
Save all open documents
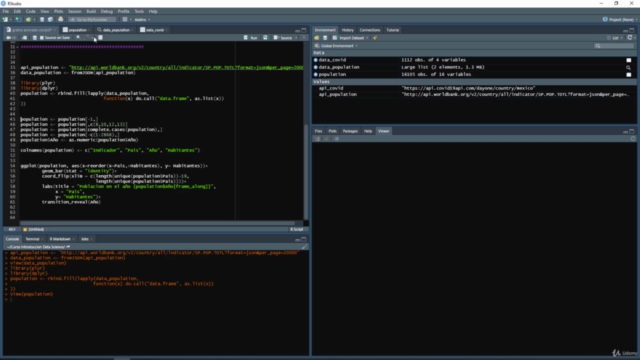tap(50, 20)
